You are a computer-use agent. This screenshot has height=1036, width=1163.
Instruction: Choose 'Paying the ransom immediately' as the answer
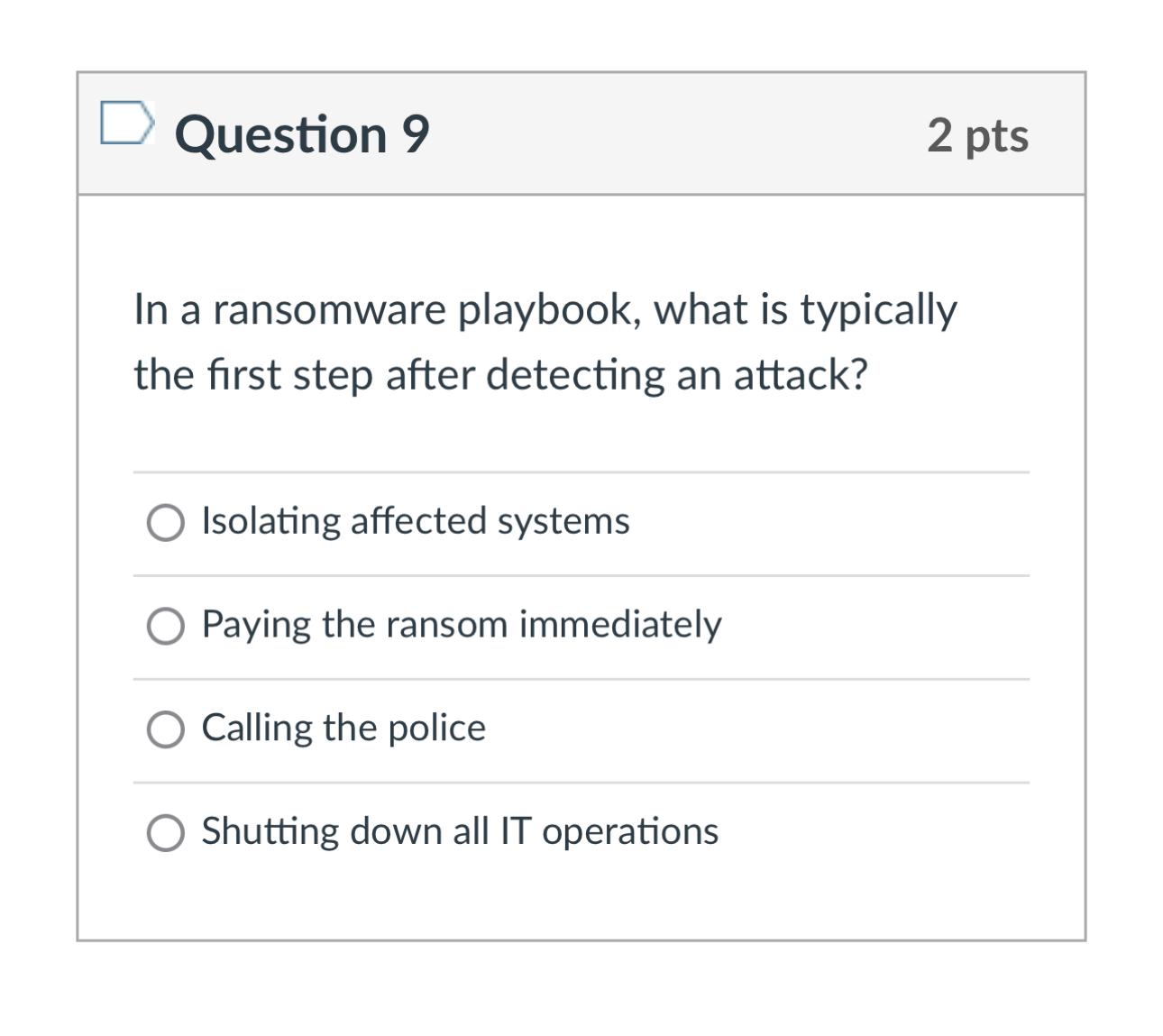tap(165, 624)
